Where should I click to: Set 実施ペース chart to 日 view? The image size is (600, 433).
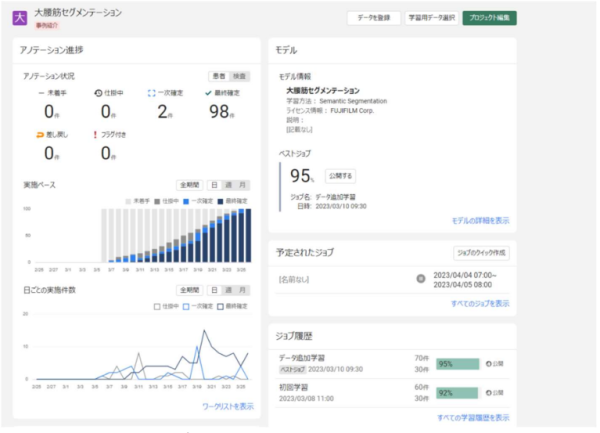[214, 185]
